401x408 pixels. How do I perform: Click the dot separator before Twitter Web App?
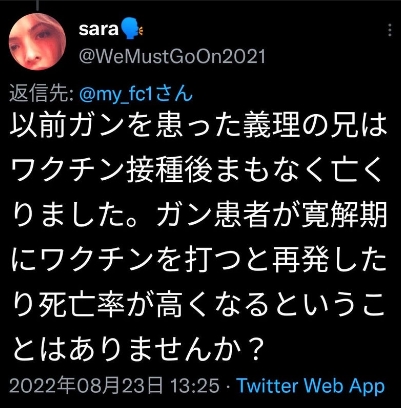click(228, 387)
